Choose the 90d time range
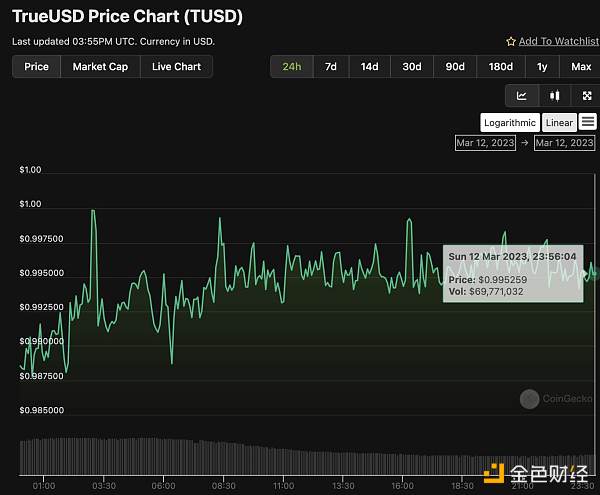Screen dimensions: 600x495 (455, 67)
